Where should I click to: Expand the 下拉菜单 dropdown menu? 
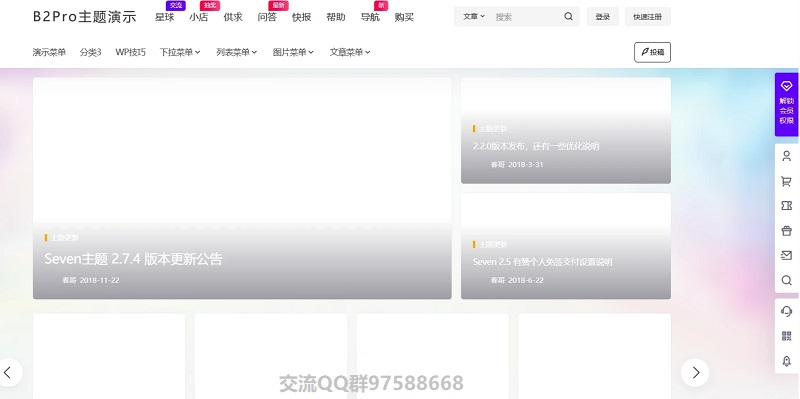(x=180, y=52)
